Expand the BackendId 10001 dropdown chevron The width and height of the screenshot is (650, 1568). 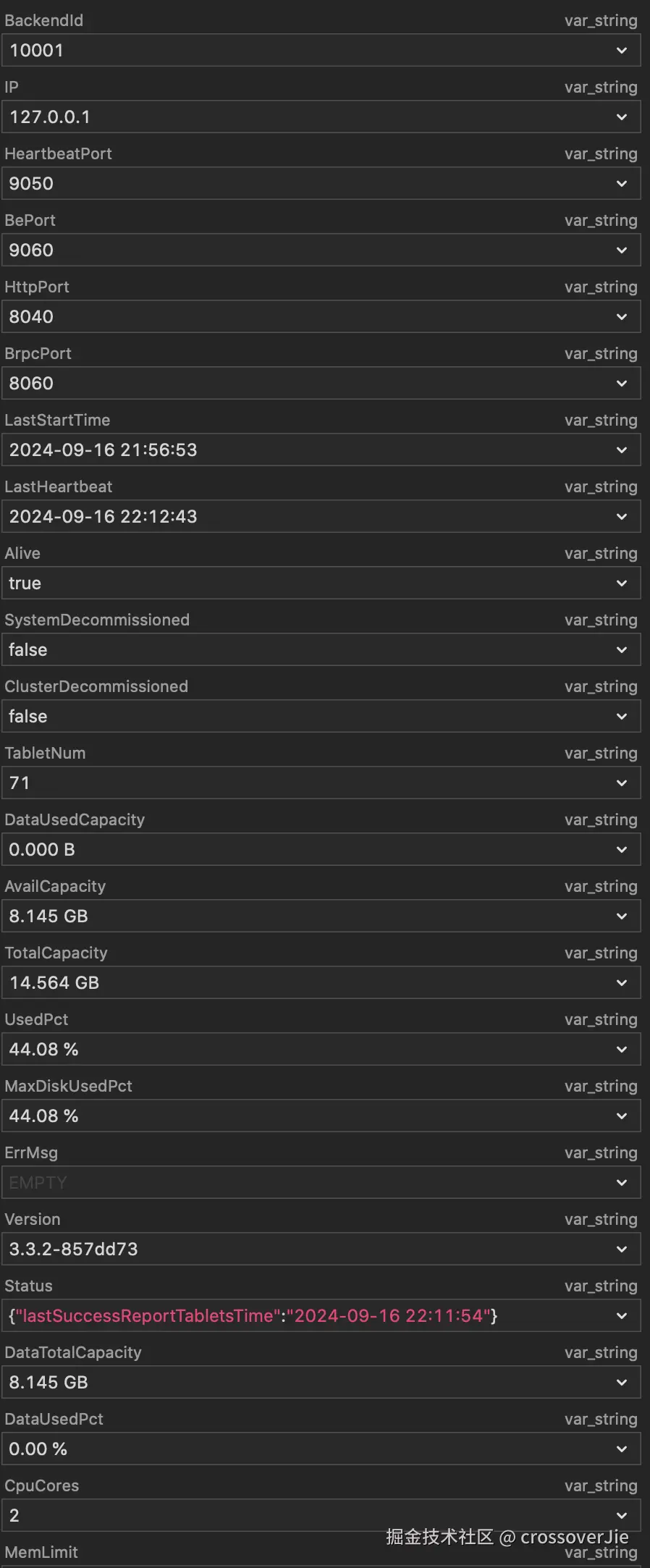tap(621, 51)
